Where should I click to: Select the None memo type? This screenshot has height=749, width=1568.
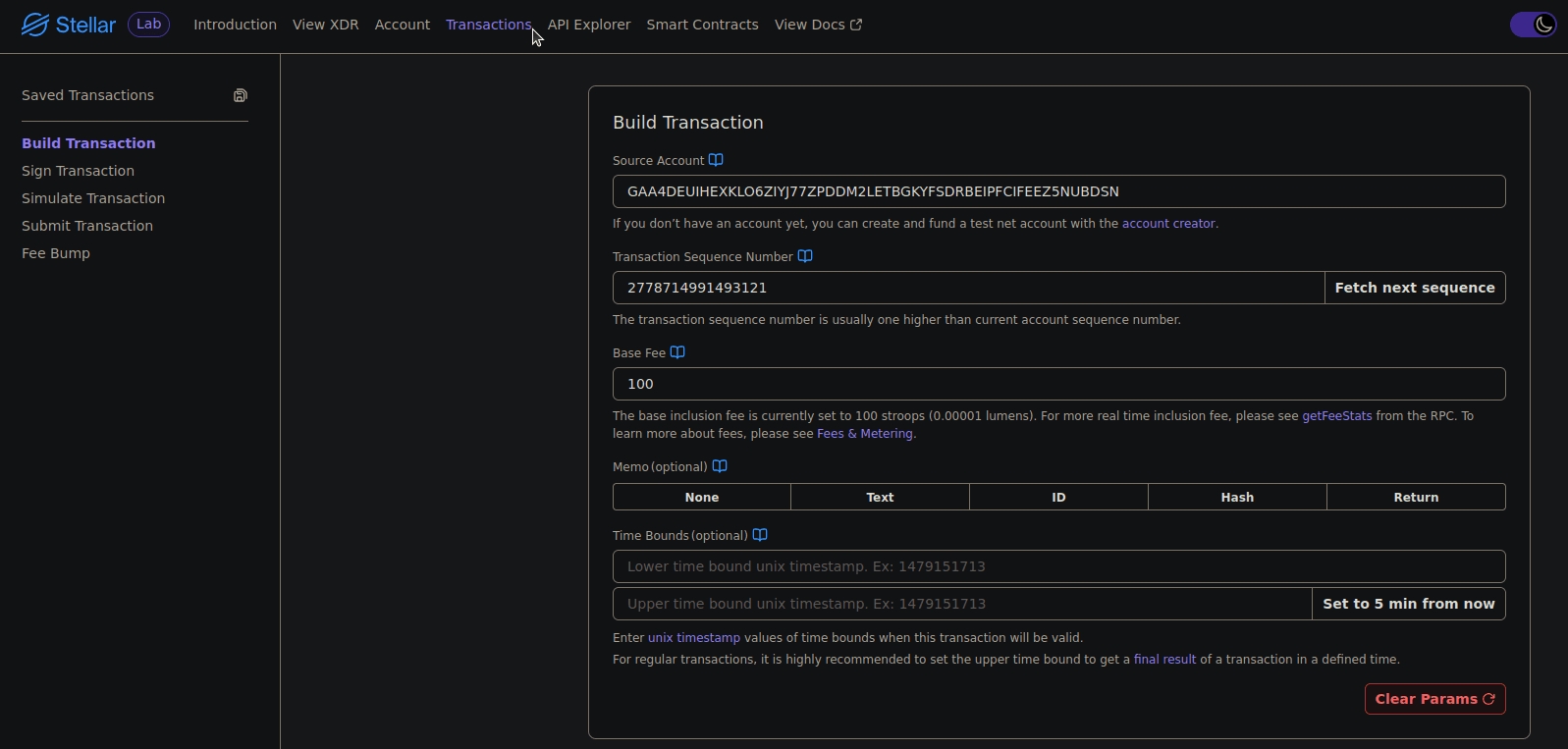pyautogui.click(x=701, y=497)
